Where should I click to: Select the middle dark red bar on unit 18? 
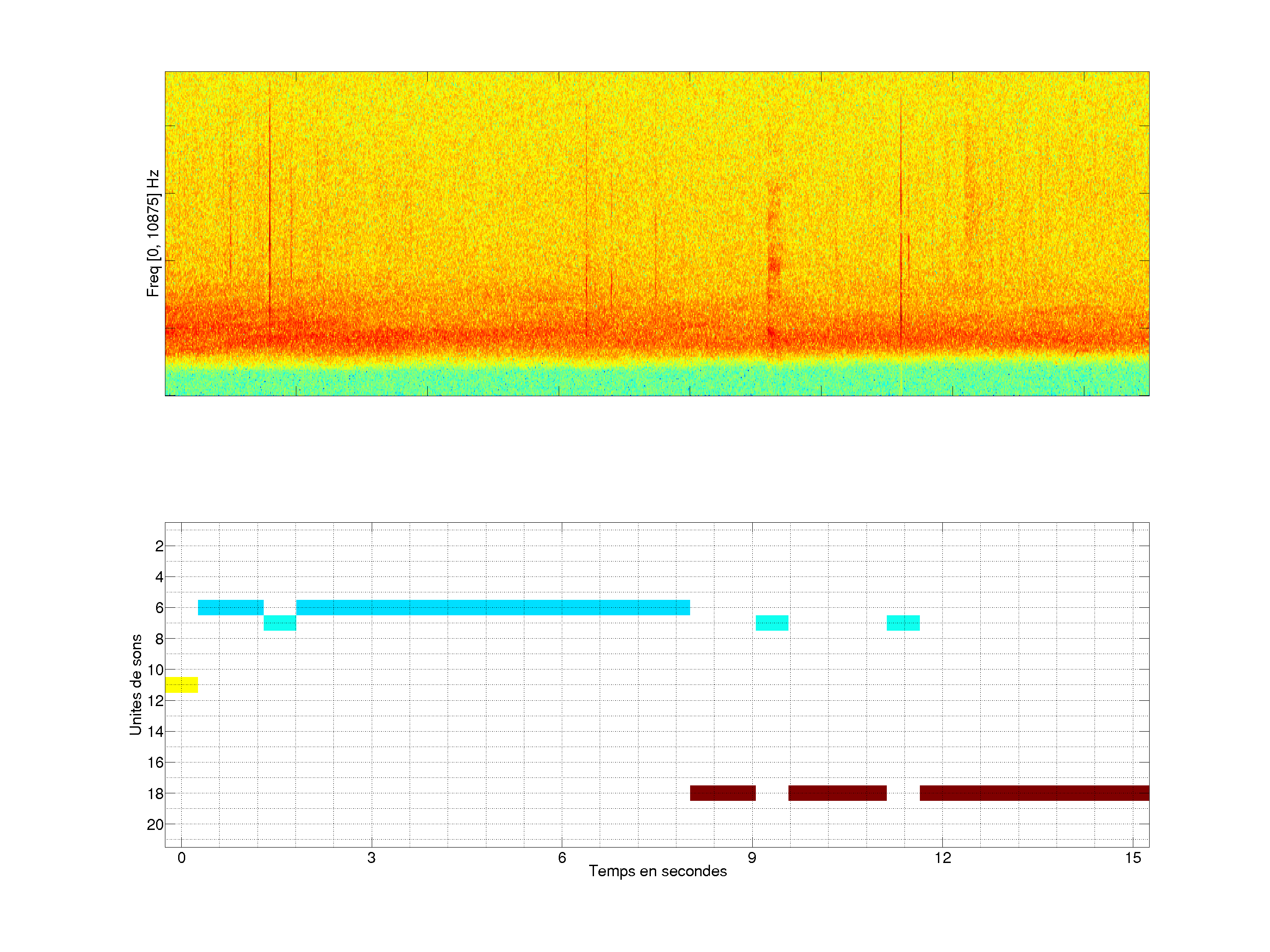pyautogui.click(x=837, y=793)
